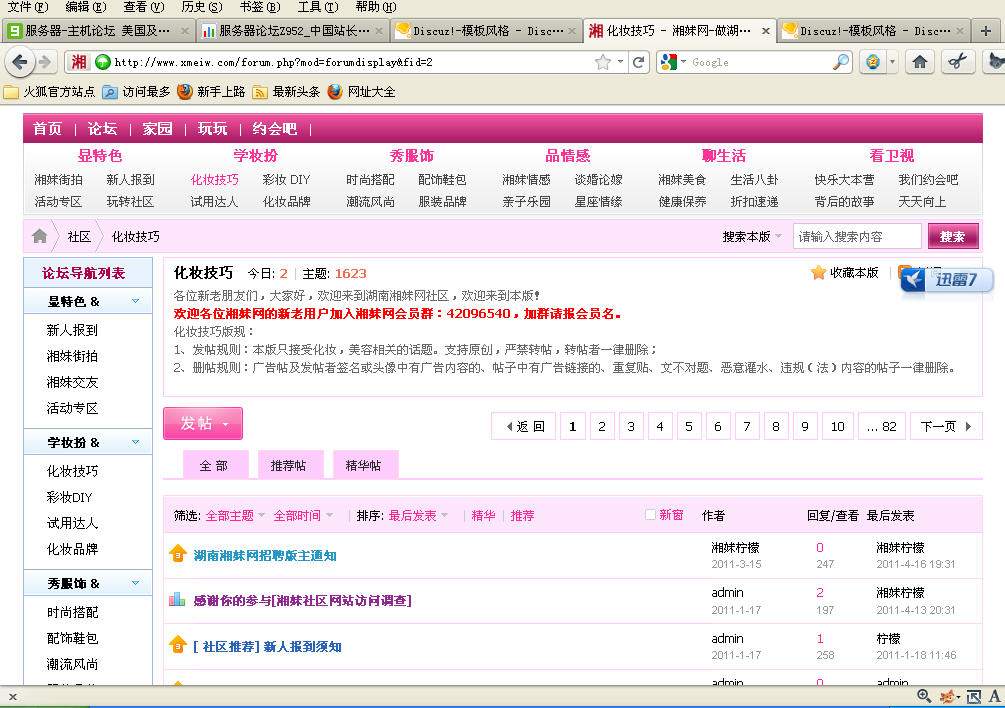Open the 彩妆 DIY category link
Viewport: 1005px width, 708px height.
286,180
